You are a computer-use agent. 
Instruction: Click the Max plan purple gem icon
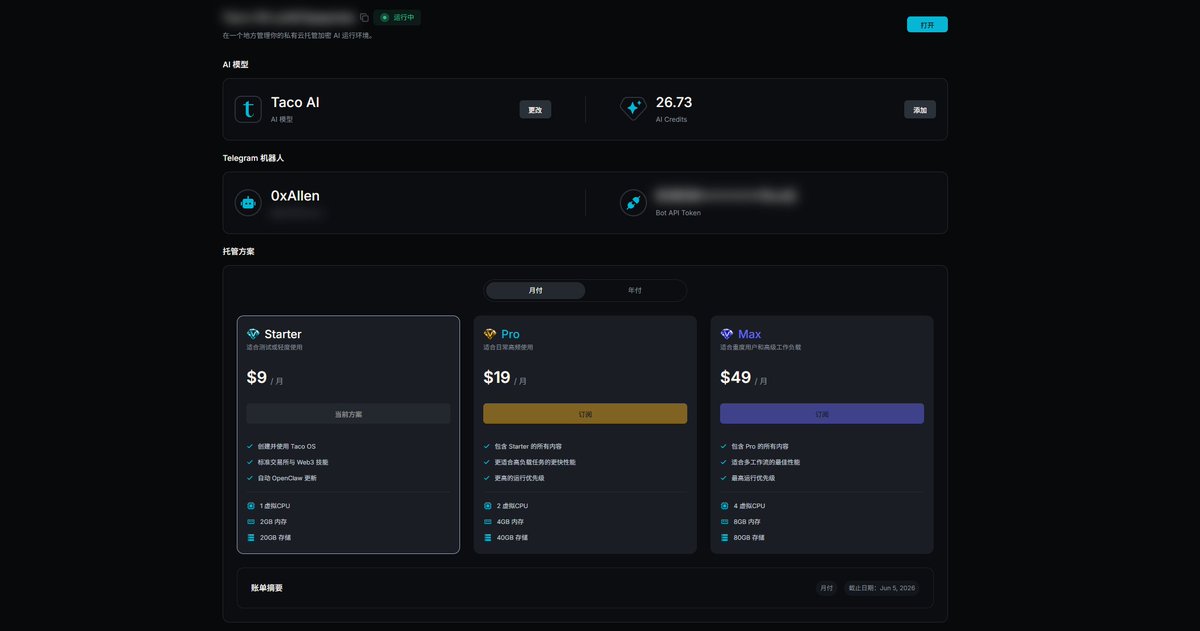[727, 334]
